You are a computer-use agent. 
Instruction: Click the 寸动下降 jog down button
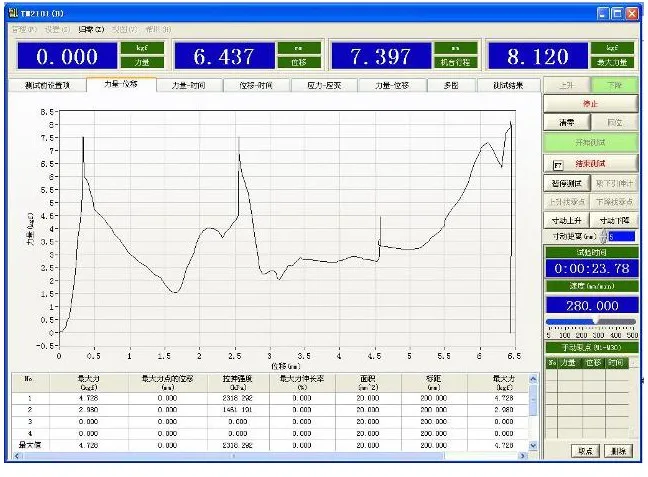(612, 219)
